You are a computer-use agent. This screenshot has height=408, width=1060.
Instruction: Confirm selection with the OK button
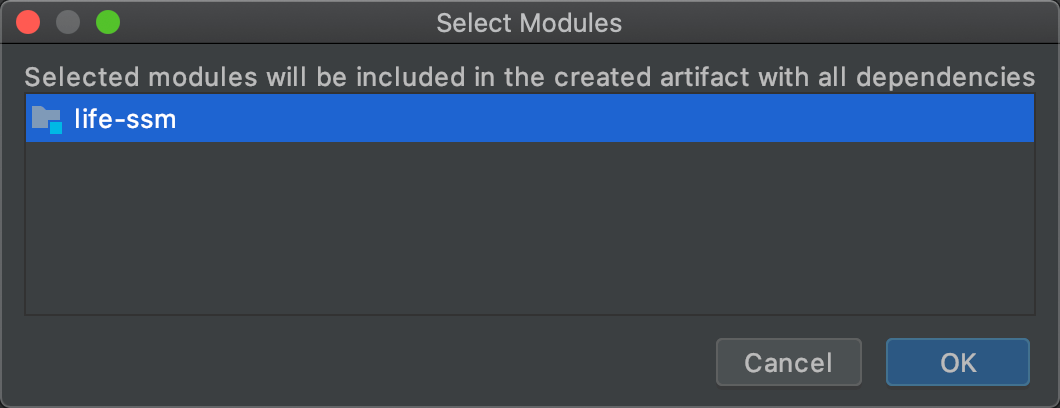[957, 362]
